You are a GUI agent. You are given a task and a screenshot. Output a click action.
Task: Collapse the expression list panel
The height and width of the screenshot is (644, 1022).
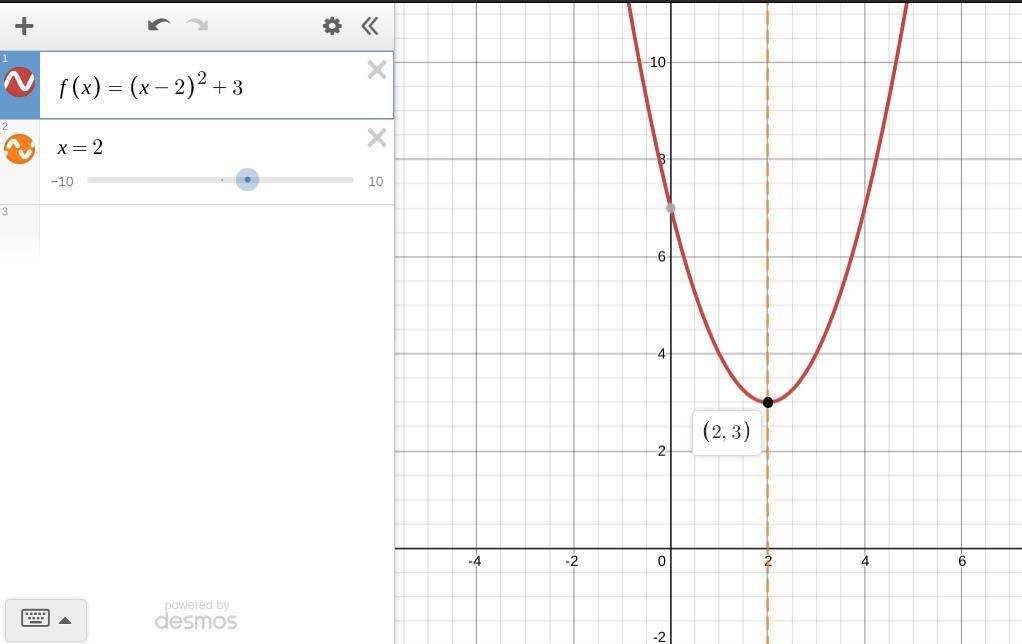coord(370,26)
